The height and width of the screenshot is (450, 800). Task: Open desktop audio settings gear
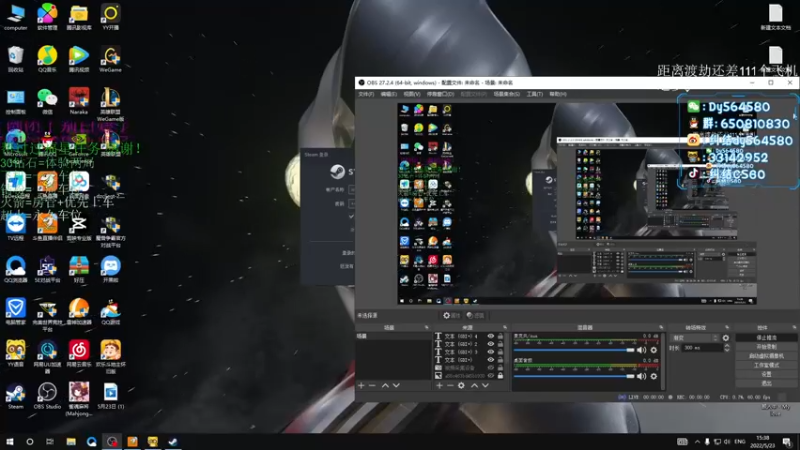[x=654, y=376]
